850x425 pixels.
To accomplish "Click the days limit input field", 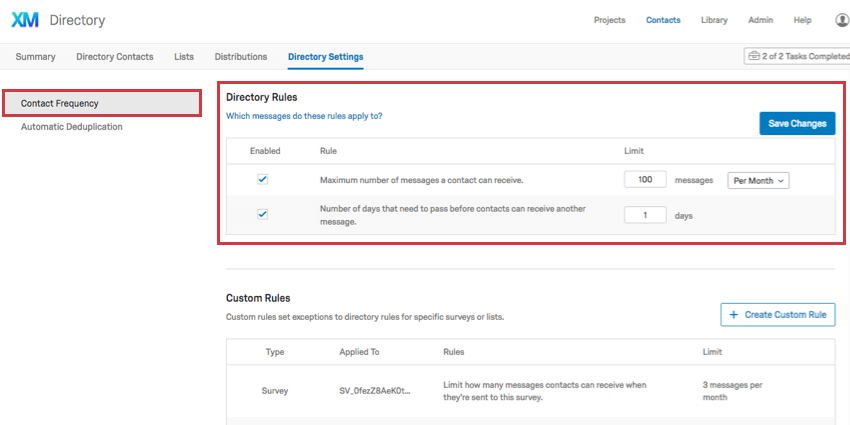I will (645, 215).
